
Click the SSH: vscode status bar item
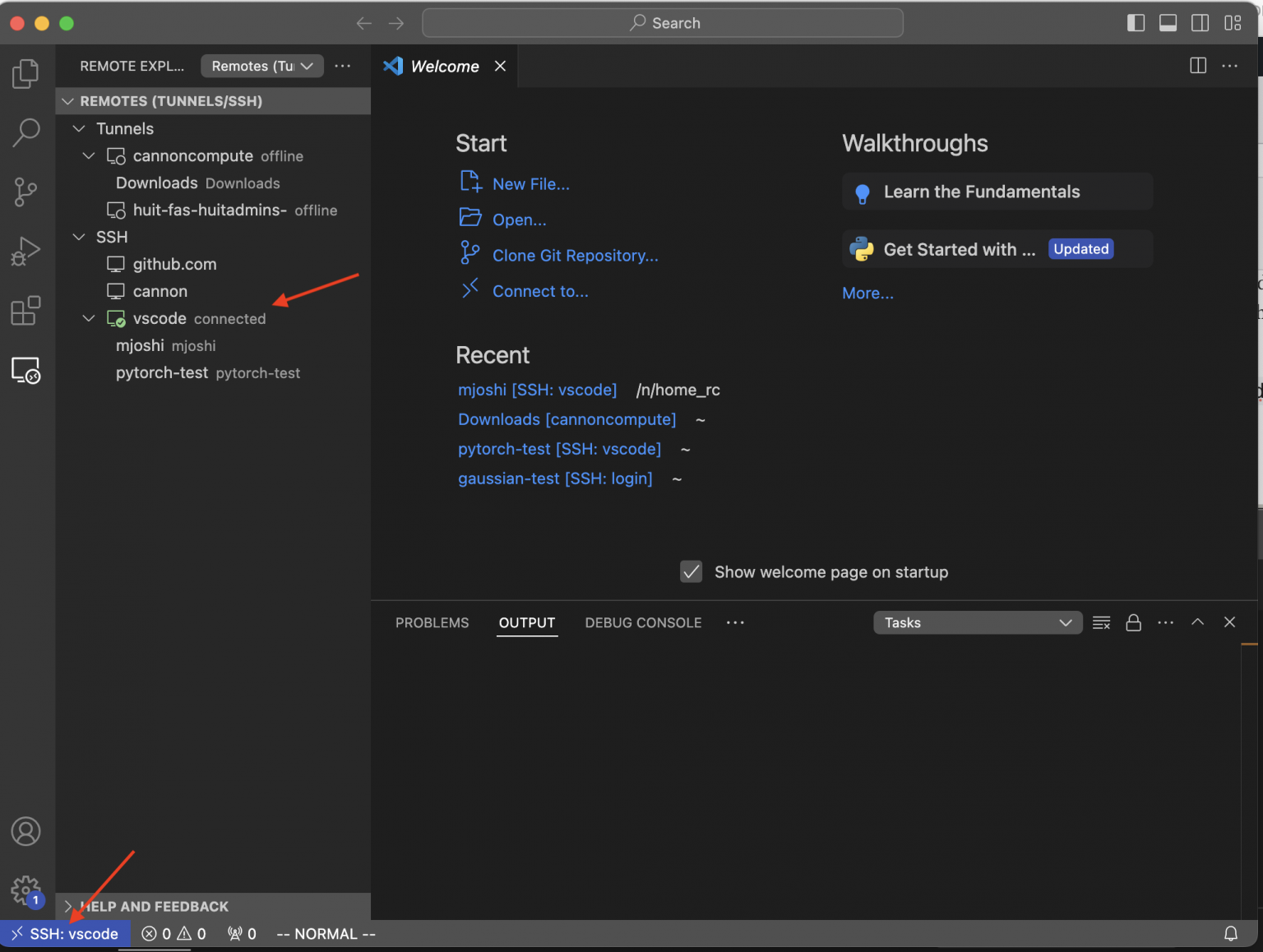click(66, 933)
